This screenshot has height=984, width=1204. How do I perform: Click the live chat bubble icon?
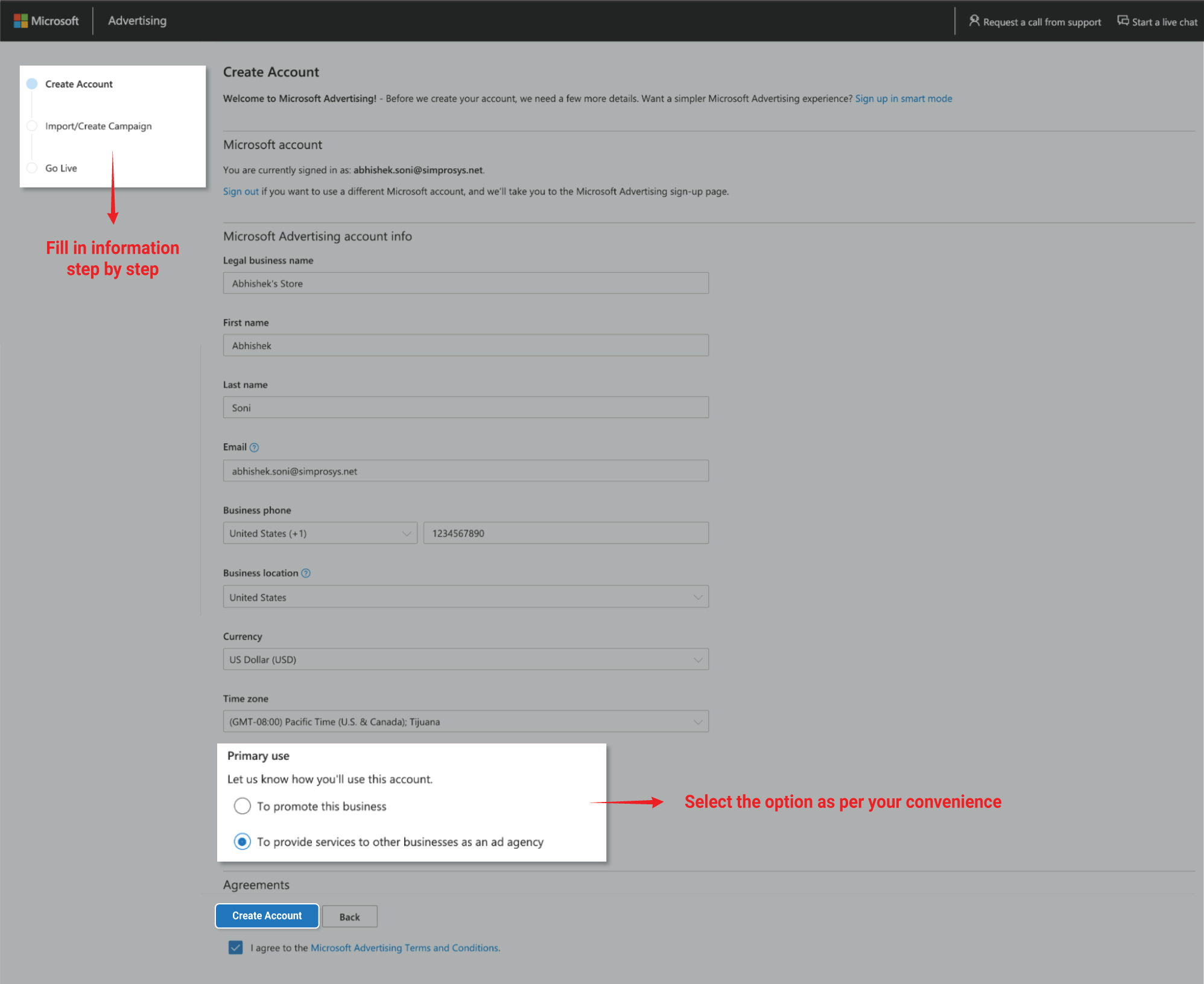pyautogui.click(x=1123, y=21)
